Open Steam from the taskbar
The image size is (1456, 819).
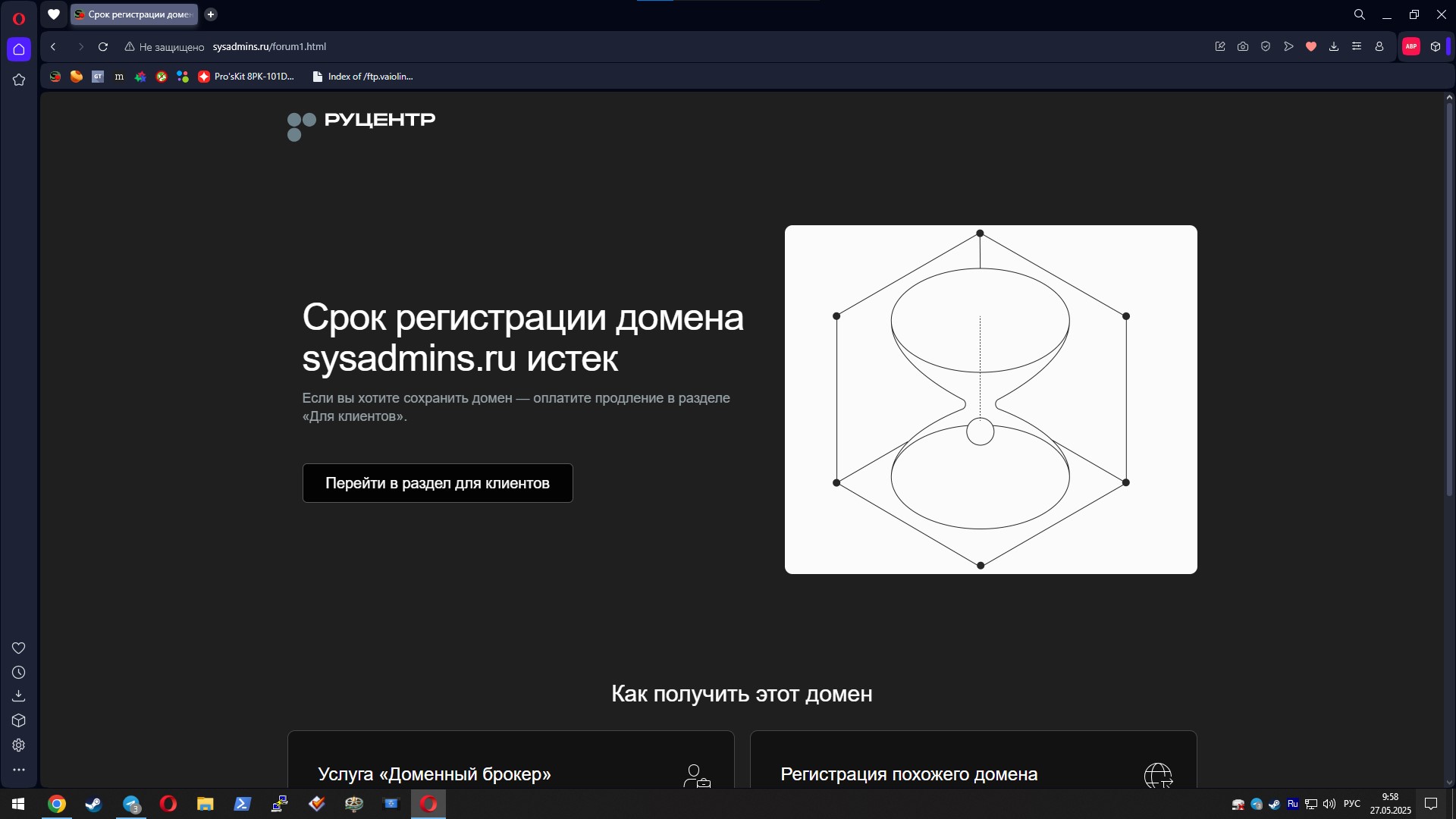(94, 804)
